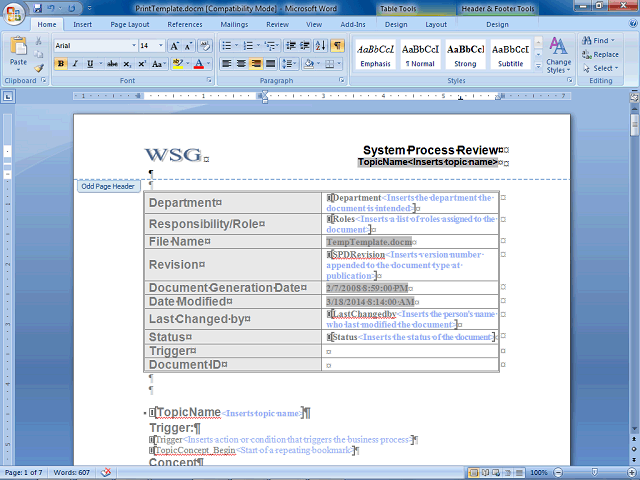This screenshot has height=480, width=640.
Task: Align text left
Action: [x=227, y=64]
